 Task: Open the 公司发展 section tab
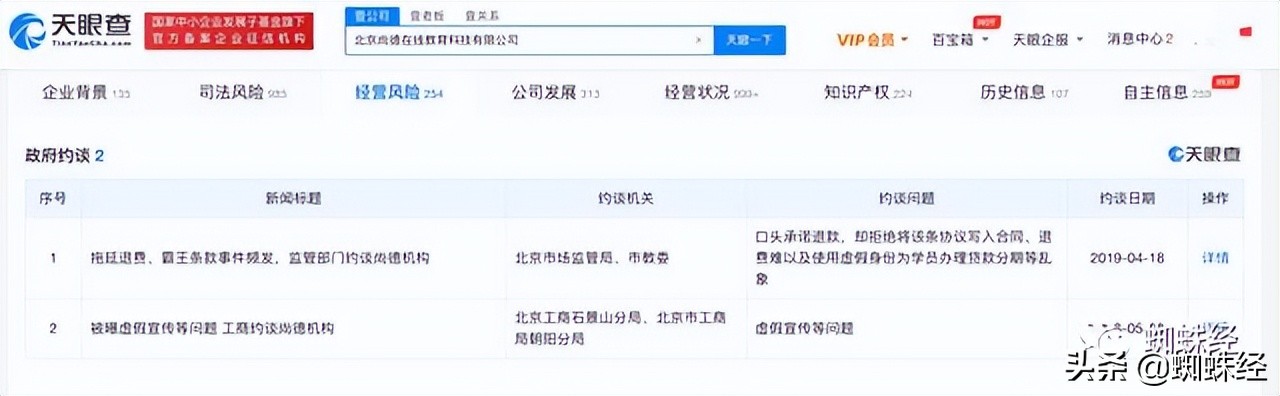coord(555,93)
